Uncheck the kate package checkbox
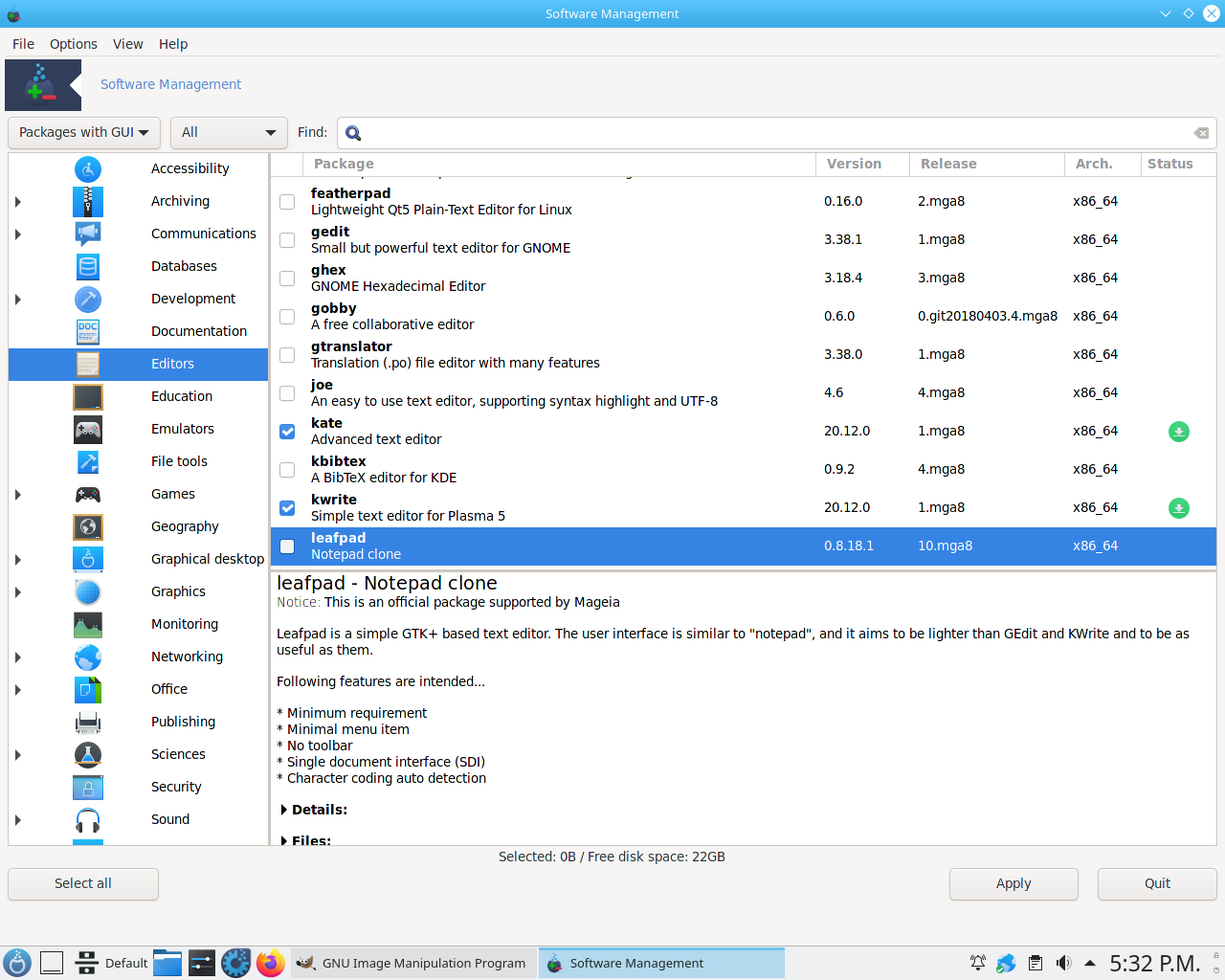The image size is (1225, 980). [287, 432]
